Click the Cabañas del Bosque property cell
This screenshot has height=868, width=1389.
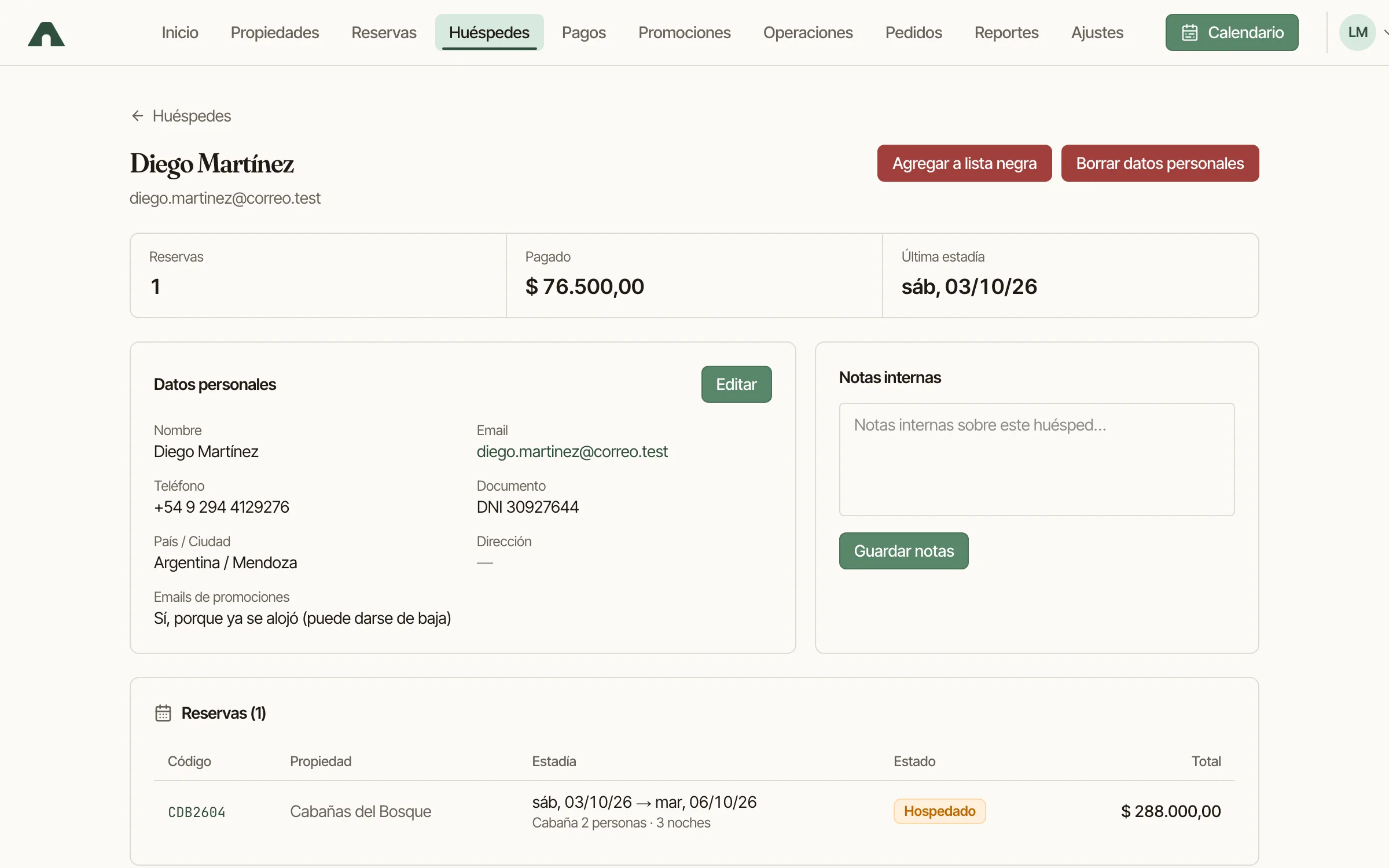coord(360,811)
